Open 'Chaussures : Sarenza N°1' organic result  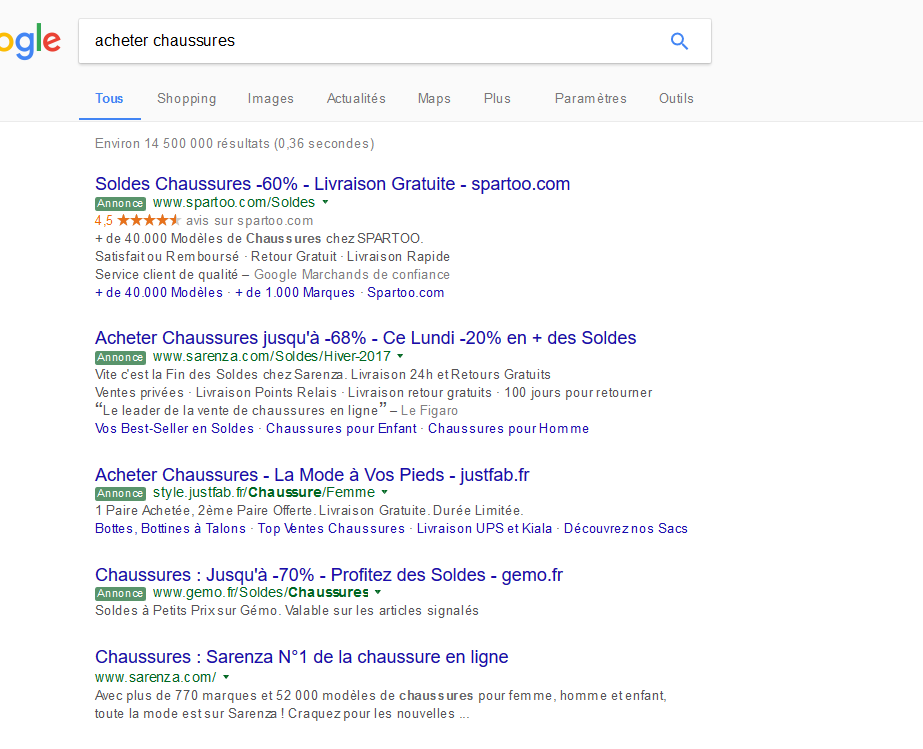(x=301, y=657)
